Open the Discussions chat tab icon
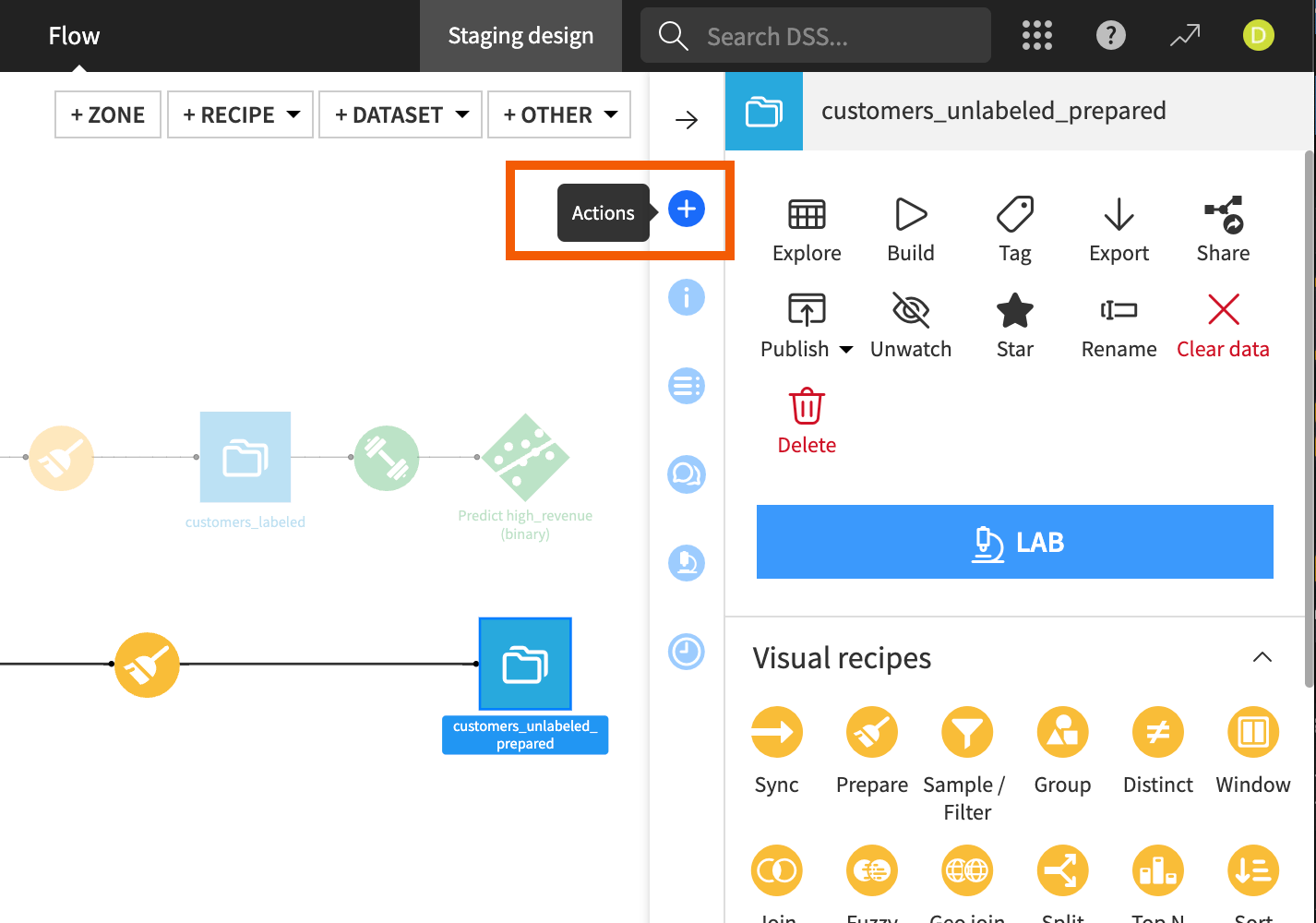The width and height of the screenshot is (1316, 923). (687, 474)
